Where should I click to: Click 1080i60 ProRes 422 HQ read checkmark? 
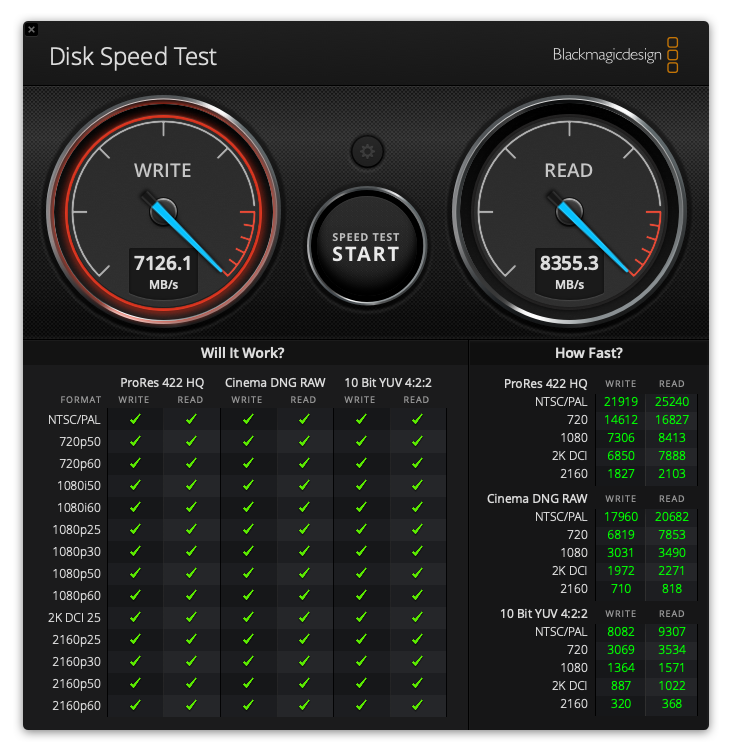click(191, 507)
